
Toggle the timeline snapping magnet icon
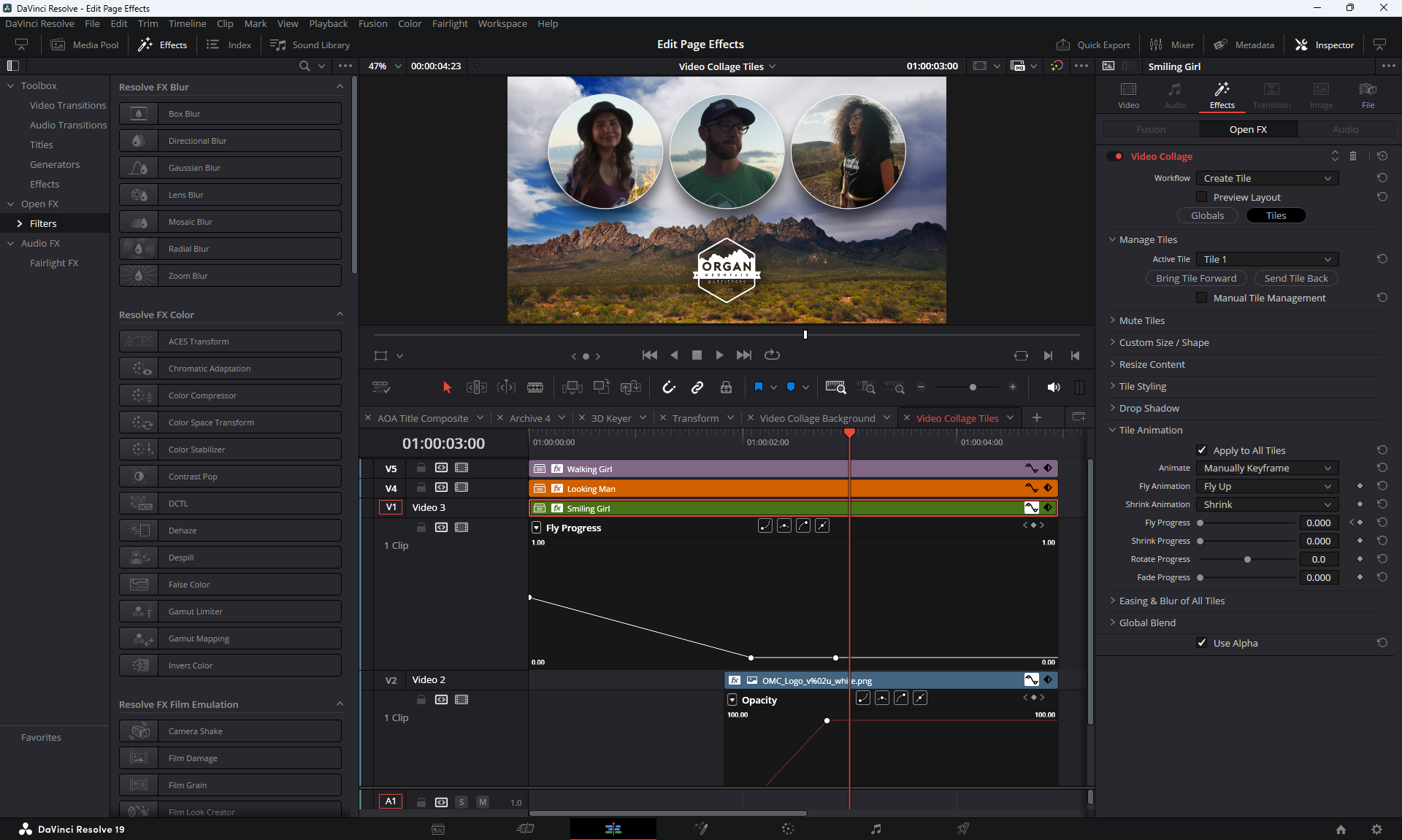coord(668,388)
